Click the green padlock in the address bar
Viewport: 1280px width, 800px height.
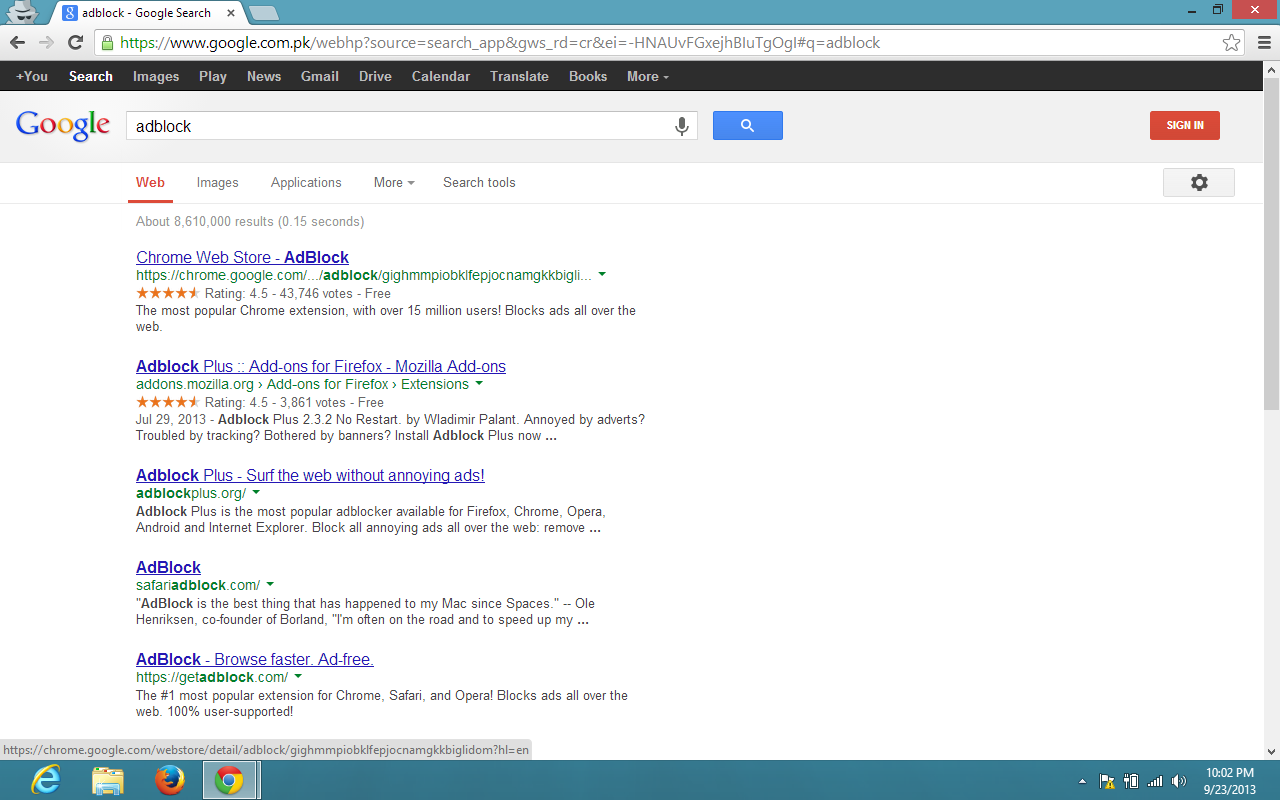pos(107,43)
